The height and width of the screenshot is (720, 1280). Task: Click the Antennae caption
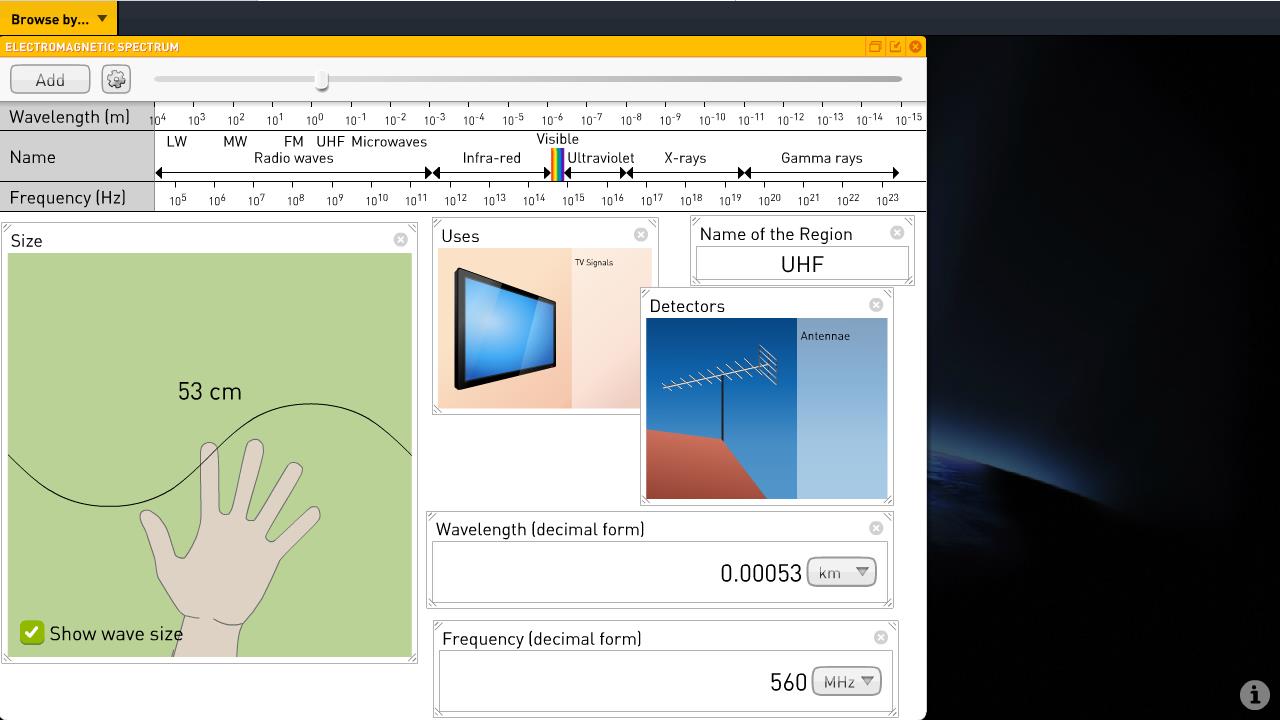[x=825, y=336]
